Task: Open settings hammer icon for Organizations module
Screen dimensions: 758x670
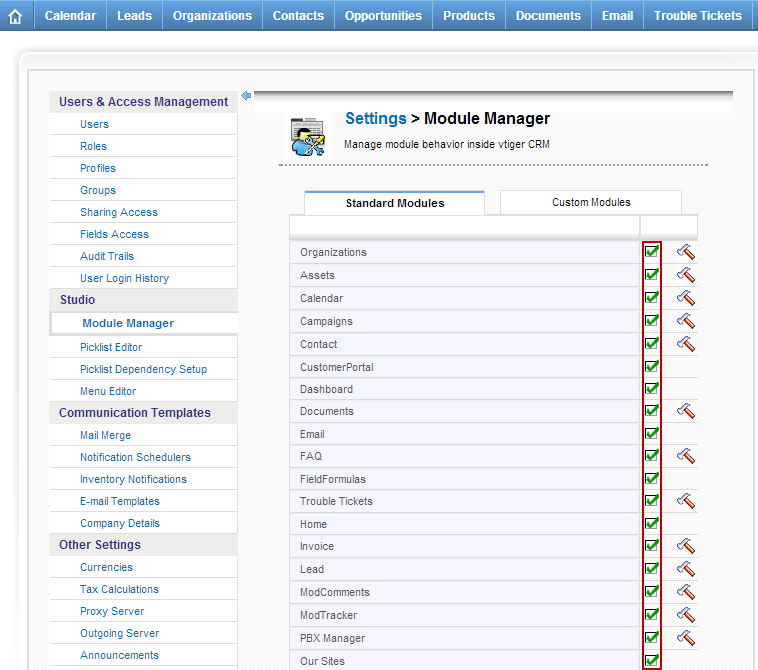Action: coord(685,252)
